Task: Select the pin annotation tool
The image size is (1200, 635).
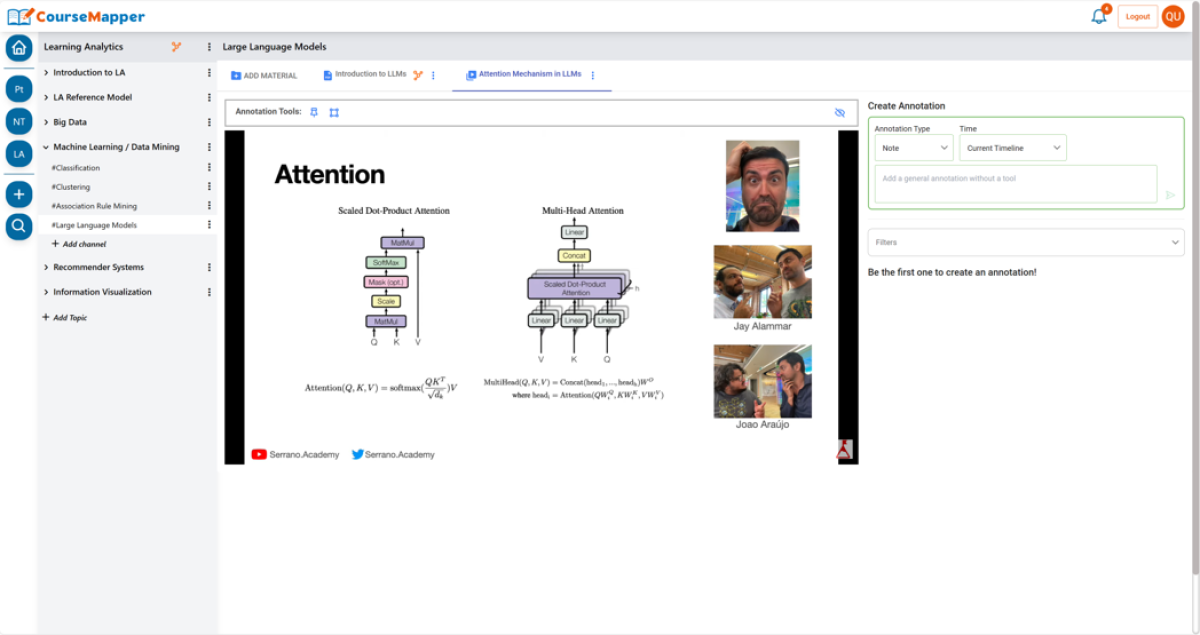Action: pos(313,112)
